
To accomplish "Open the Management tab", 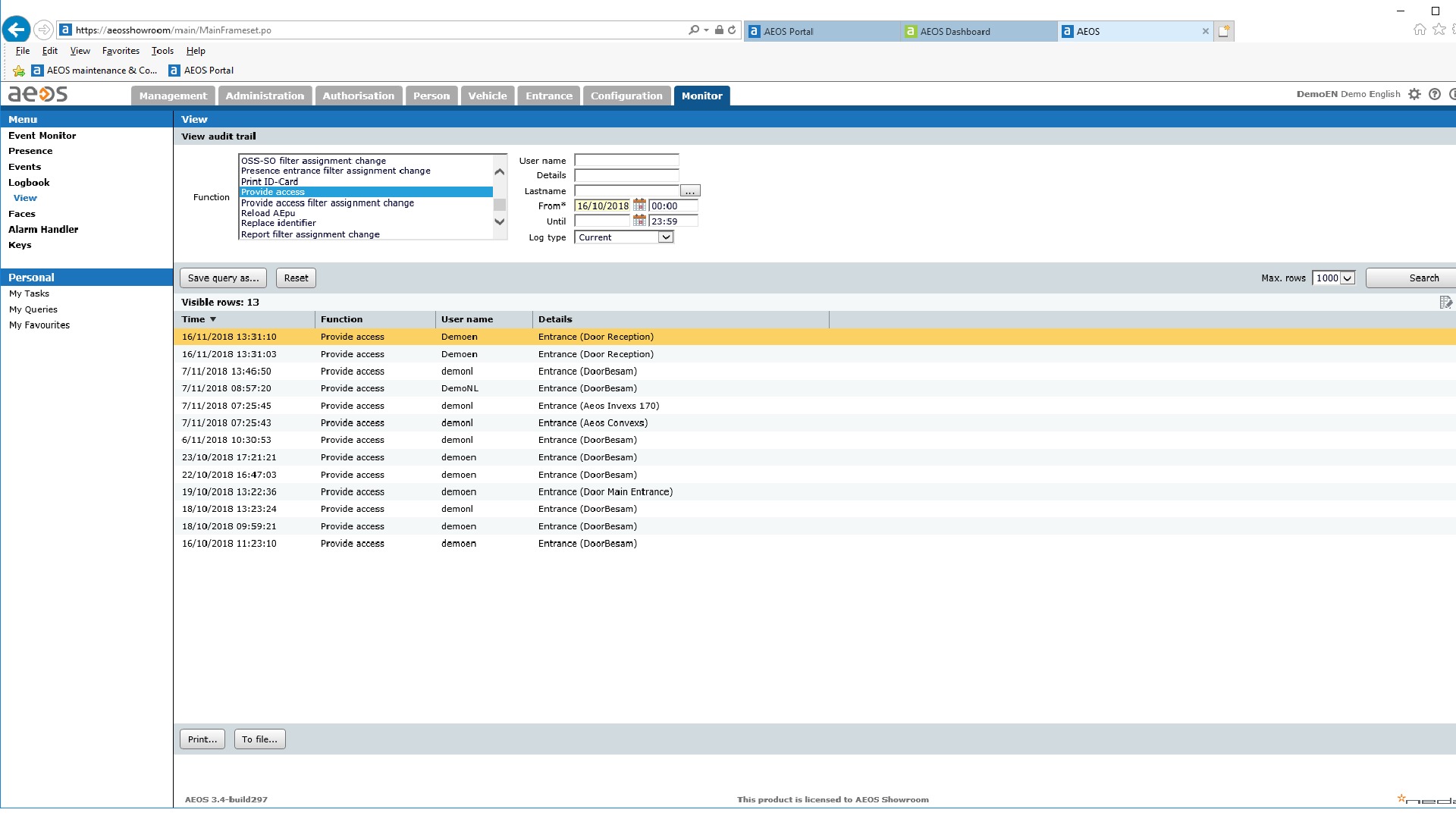I will coord(173,96).
